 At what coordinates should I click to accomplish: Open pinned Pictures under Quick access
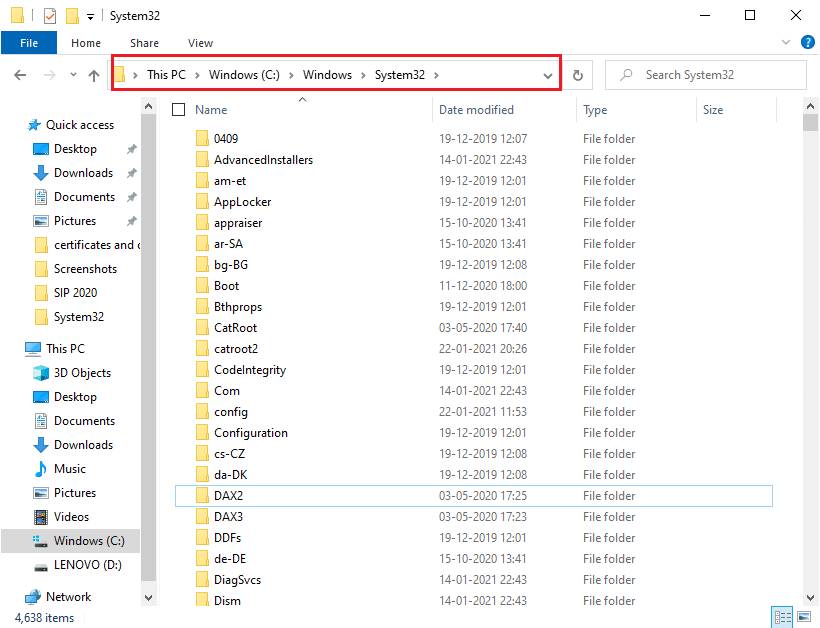[x=75, y=221]
